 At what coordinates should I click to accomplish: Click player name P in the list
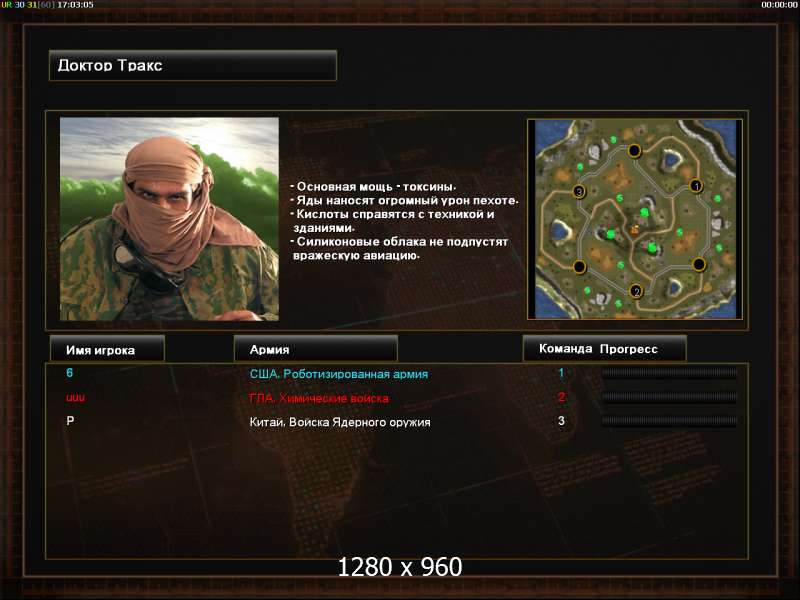(70, 421)
